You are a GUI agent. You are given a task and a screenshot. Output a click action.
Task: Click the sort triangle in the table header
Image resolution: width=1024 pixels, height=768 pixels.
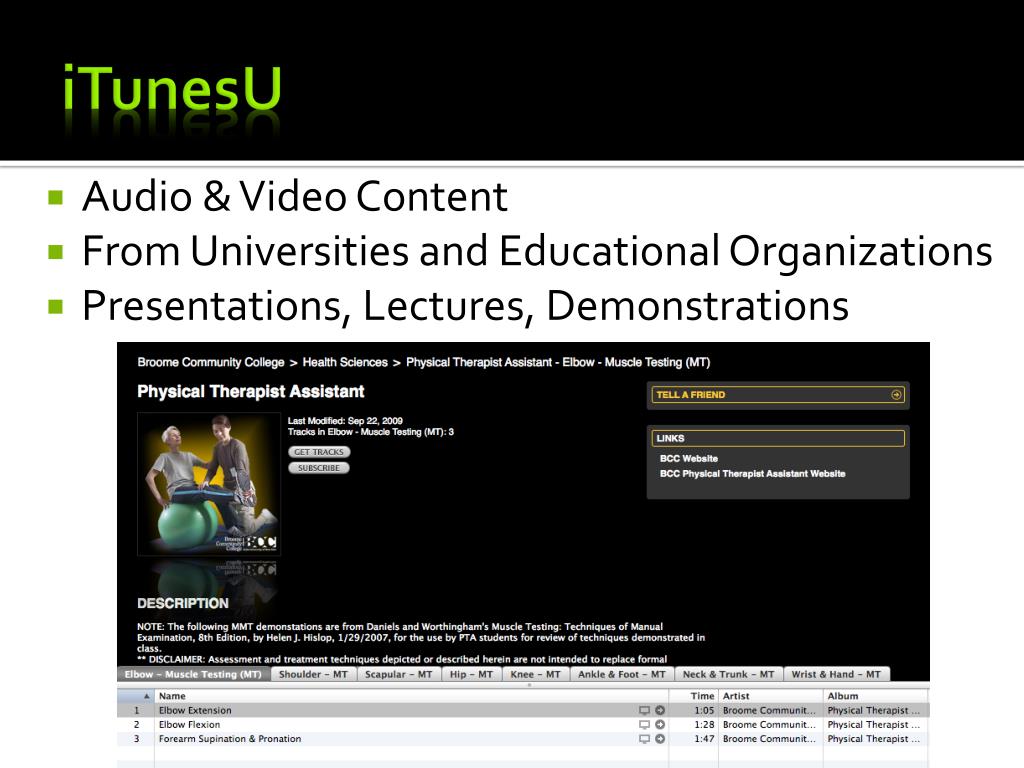[x=146, y=696]
